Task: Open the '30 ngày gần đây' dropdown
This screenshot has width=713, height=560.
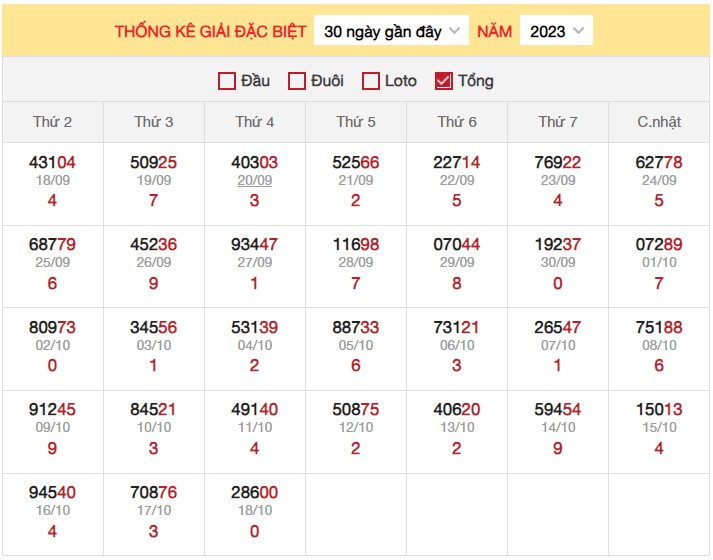Action: pyautogui.click(x=391, y=31)
